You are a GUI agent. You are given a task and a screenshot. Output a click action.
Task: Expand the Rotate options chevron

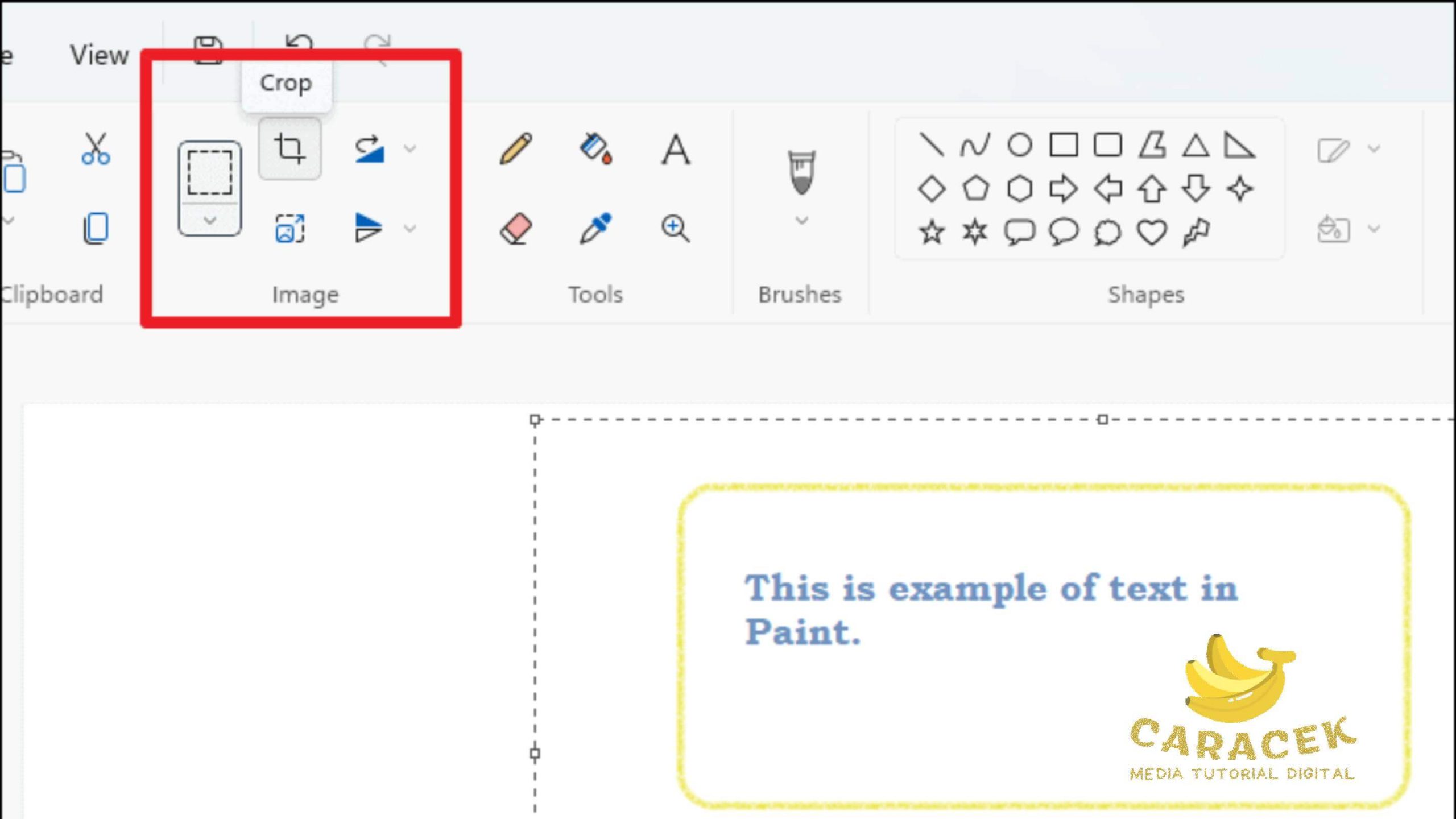click(409, 149)
